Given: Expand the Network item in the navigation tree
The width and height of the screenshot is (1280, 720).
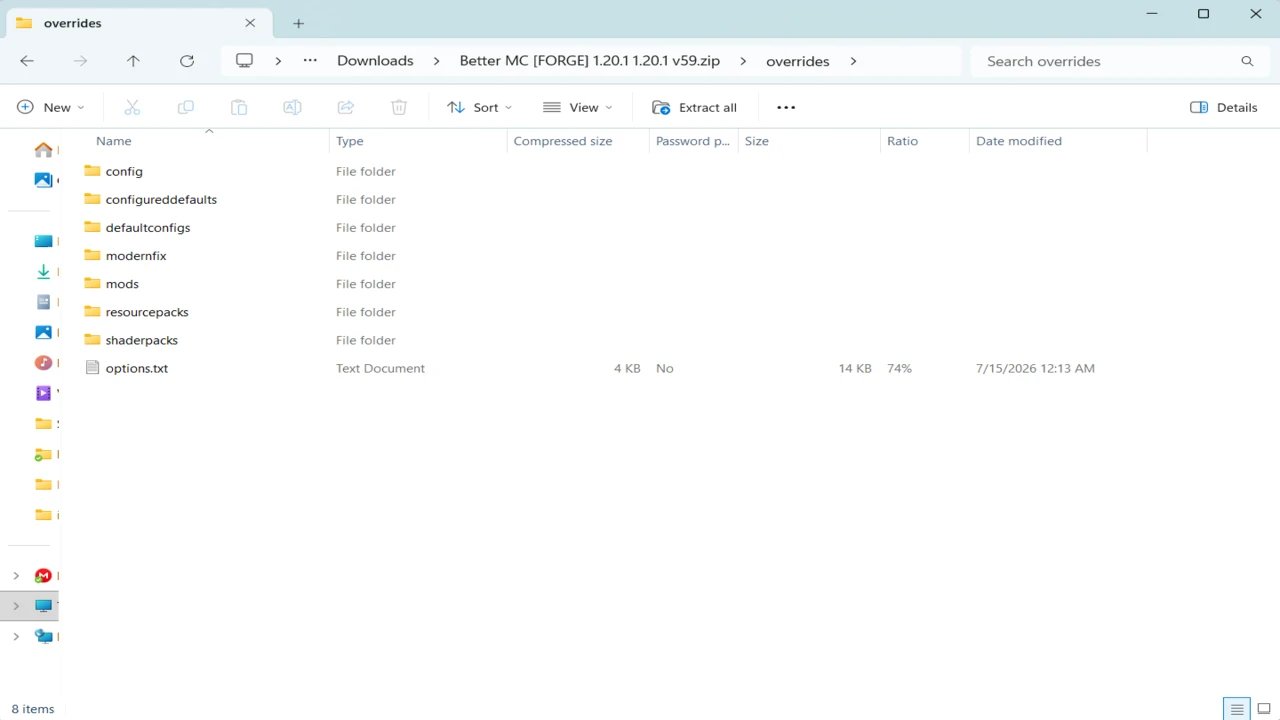Looking at the screenshot, I should click(x=16, y=636).
